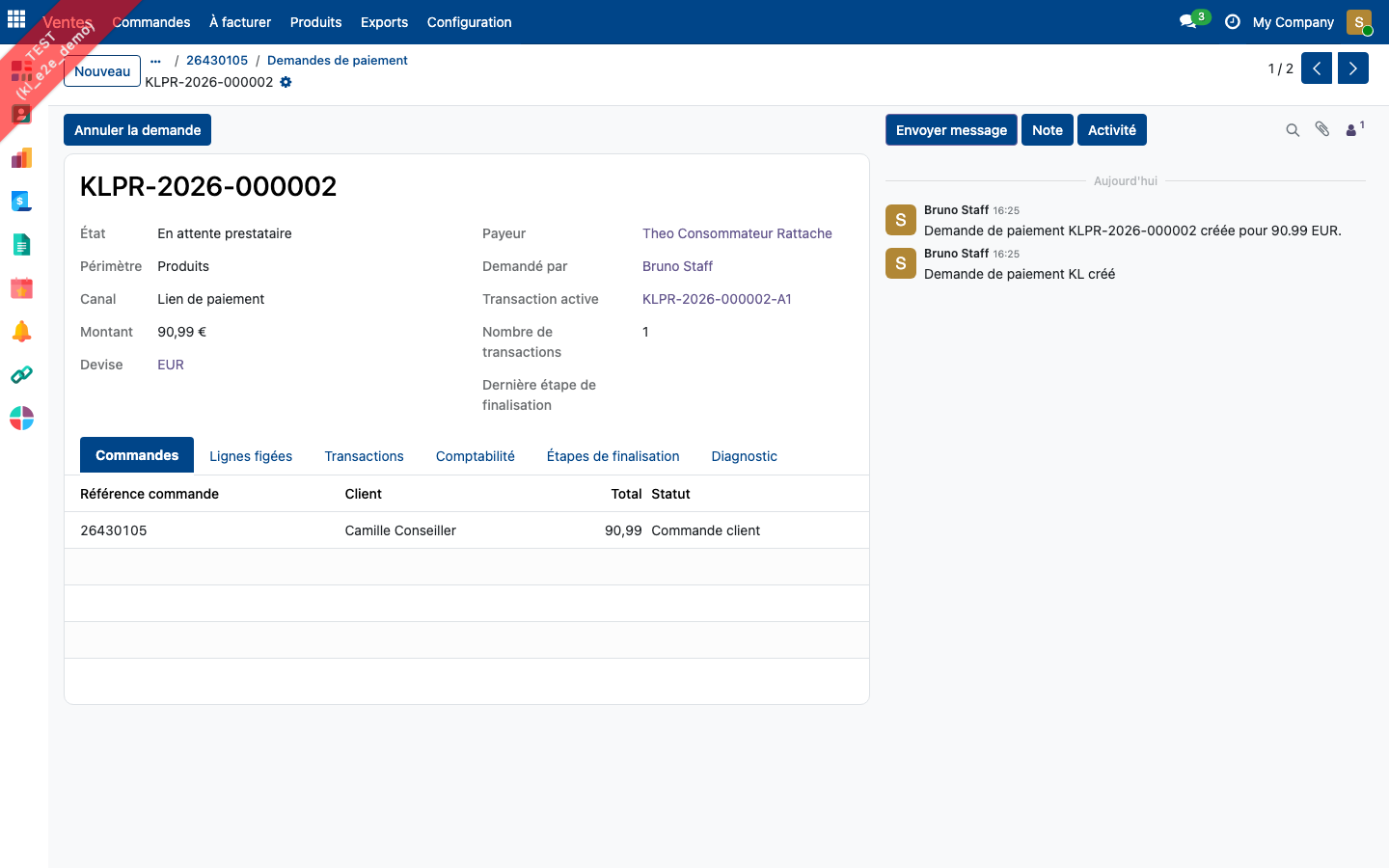The image size is (1389, 868).
Task: Open the Commandes top menu
Action: click(151, 22)
